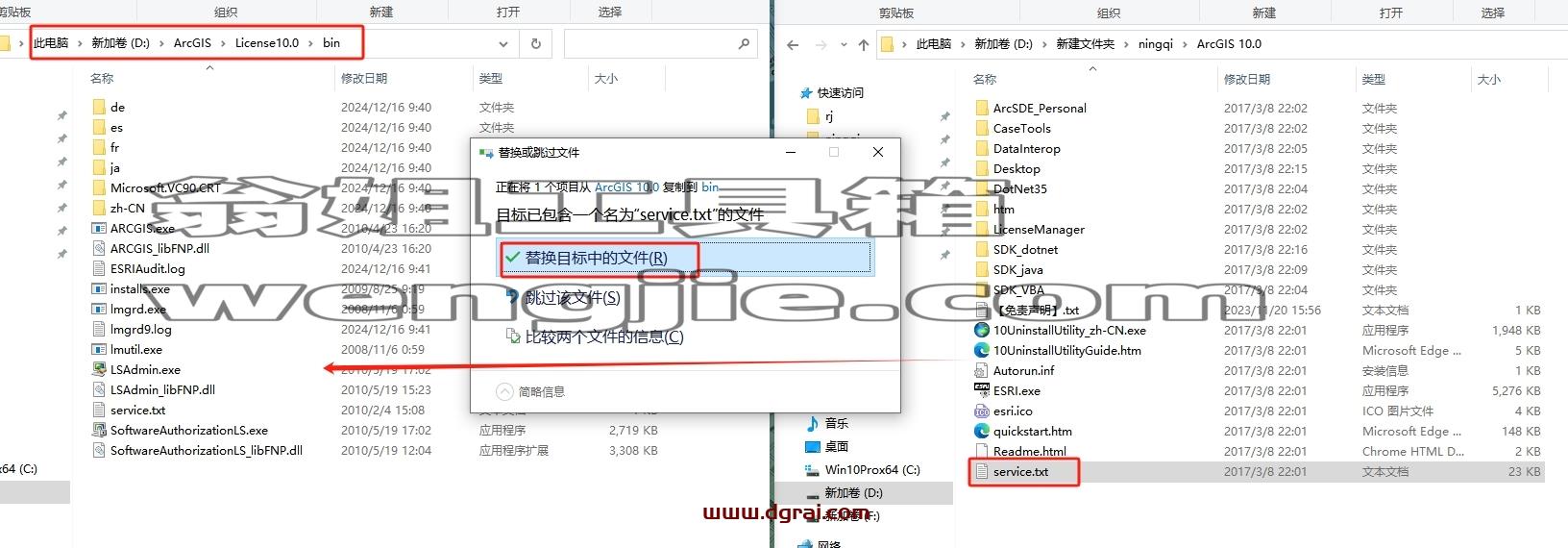The height and width of the screenshot is (548, 1568).
Task: Click Back arrow in right Explorer window
Action: point(793,44)
